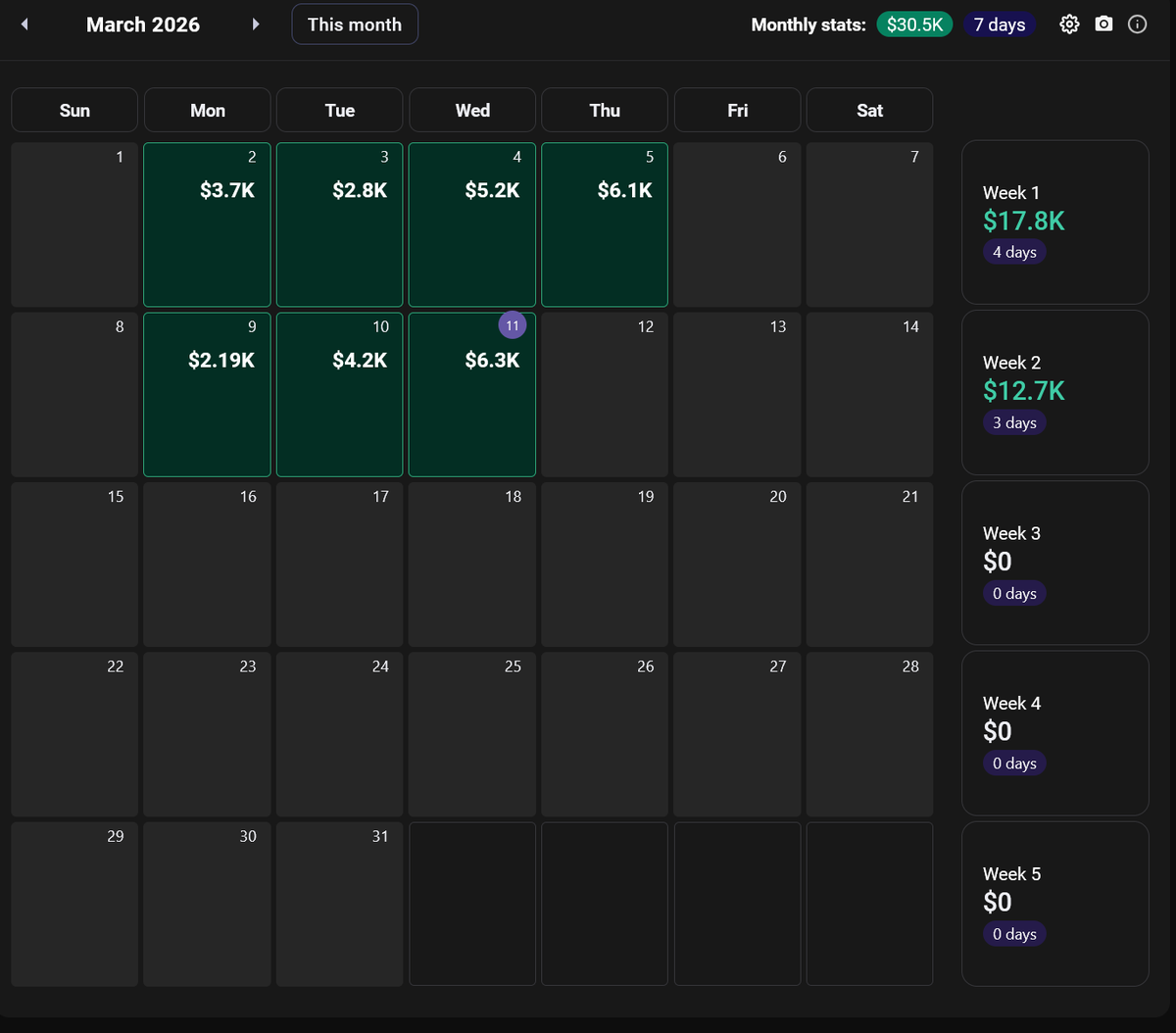Click the This month button
This screenshot has width=1176, height=1033.
click(x=355, y=25)
